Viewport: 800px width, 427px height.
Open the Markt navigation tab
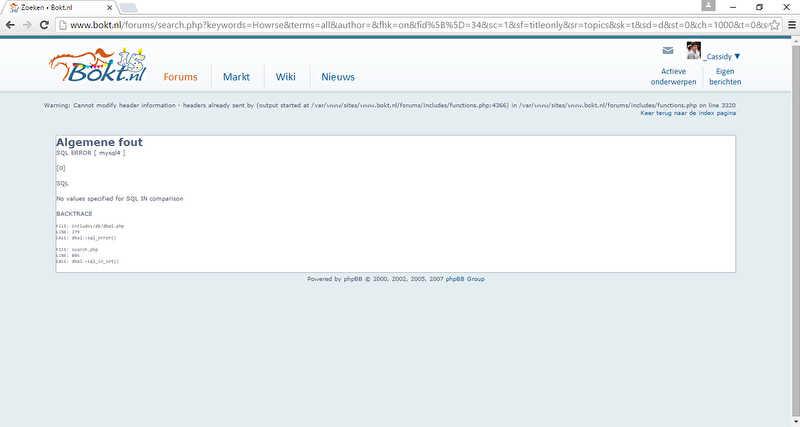[x=236, y=77]
